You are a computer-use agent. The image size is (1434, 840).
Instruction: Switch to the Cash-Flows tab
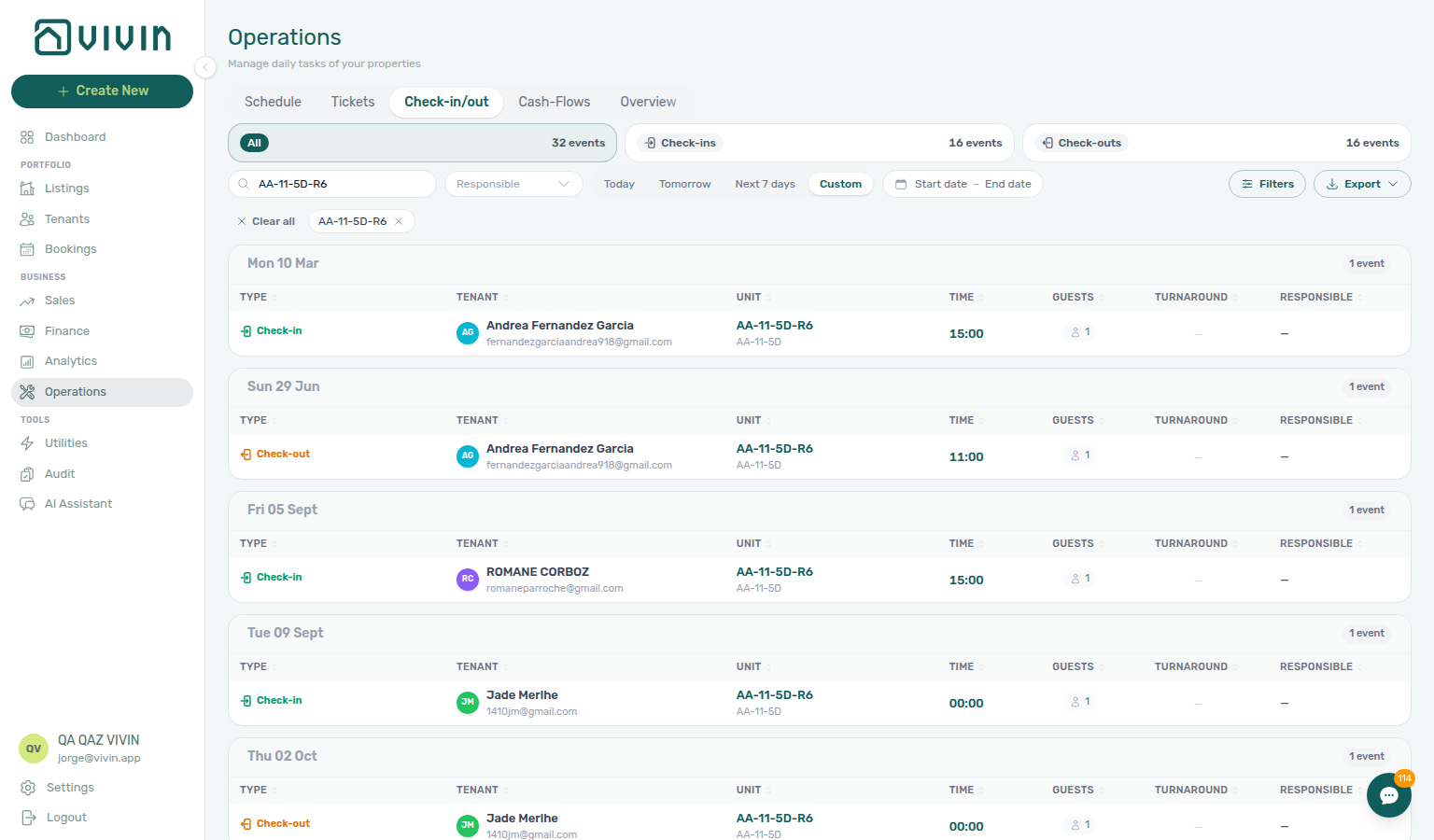click(x=555, y=102)
